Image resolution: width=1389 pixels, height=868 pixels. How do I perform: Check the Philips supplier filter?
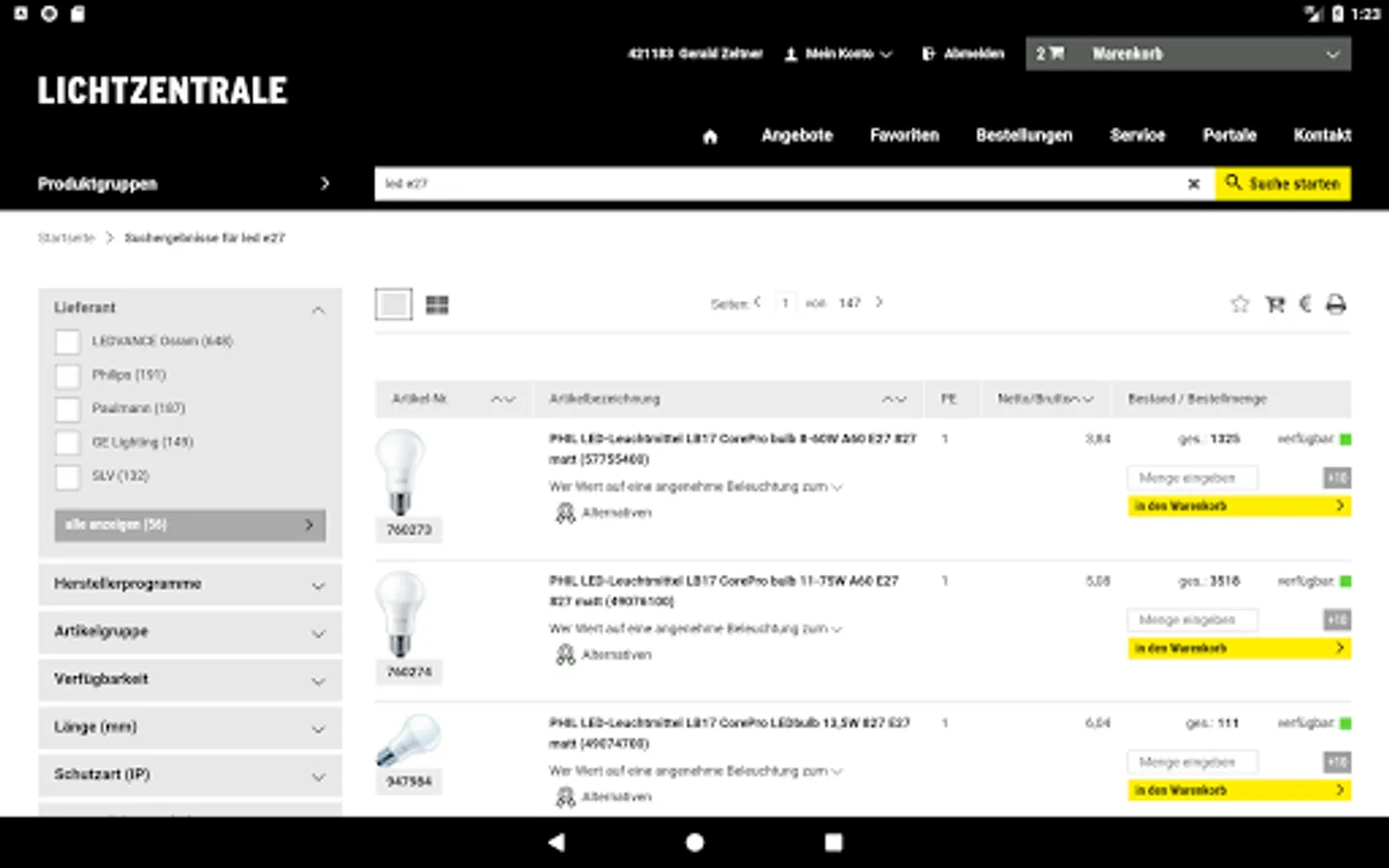click(68, 375)
